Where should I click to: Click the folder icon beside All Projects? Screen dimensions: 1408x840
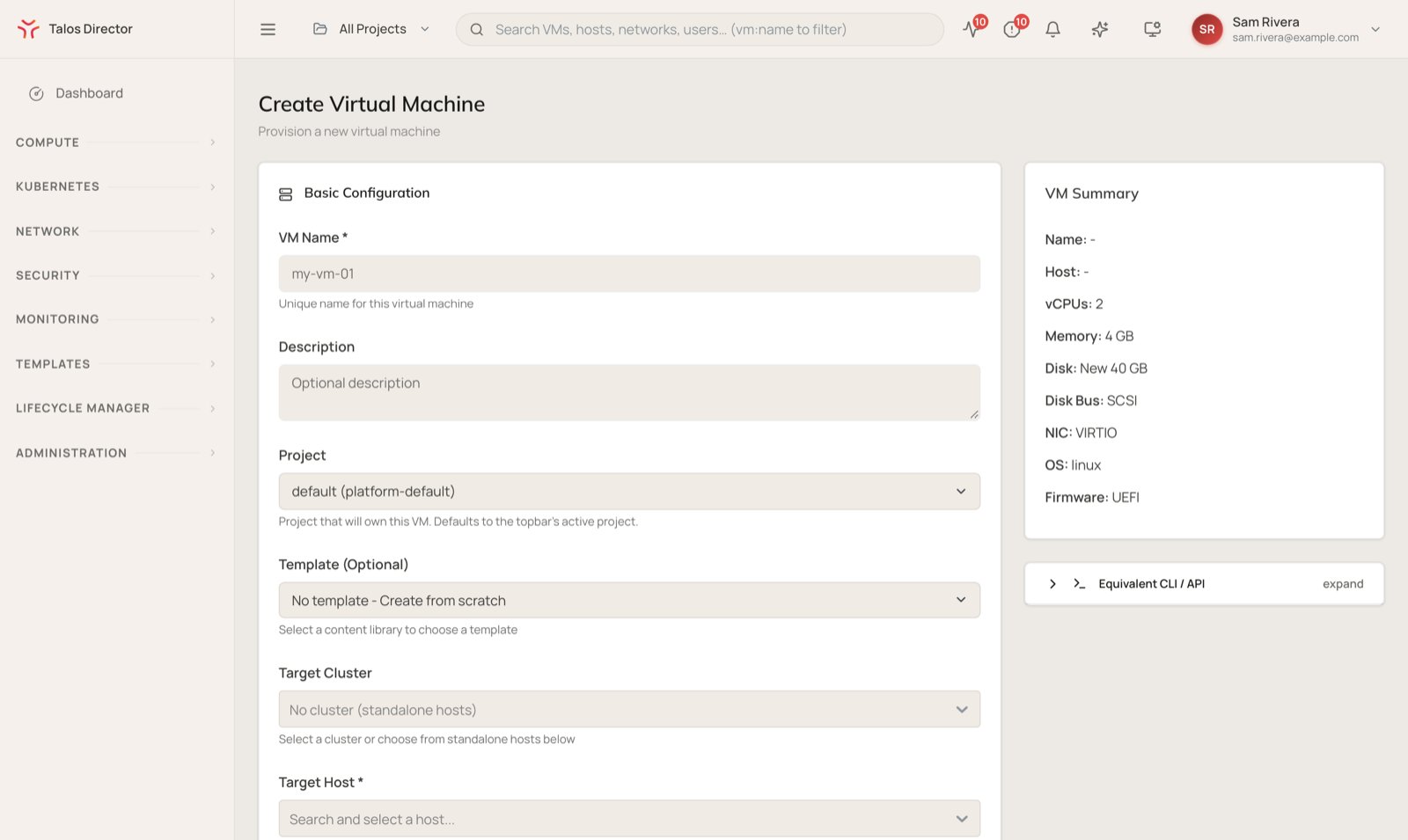tap(320, 29)
